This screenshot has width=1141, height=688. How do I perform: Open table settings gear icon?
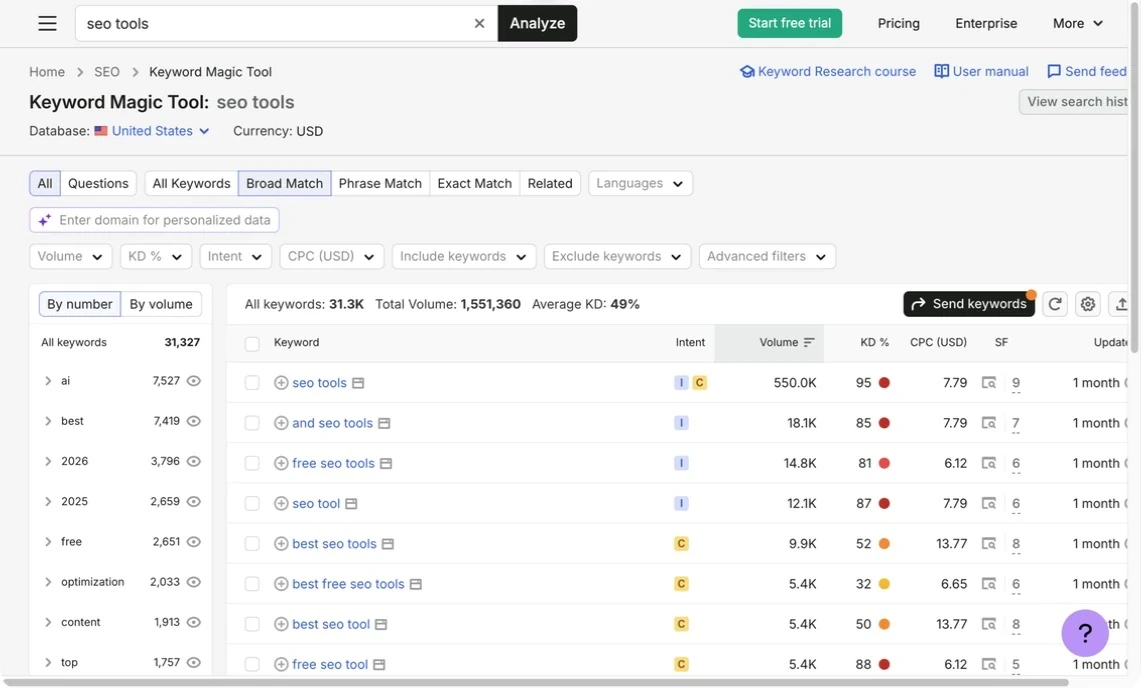coord(1087,304)
